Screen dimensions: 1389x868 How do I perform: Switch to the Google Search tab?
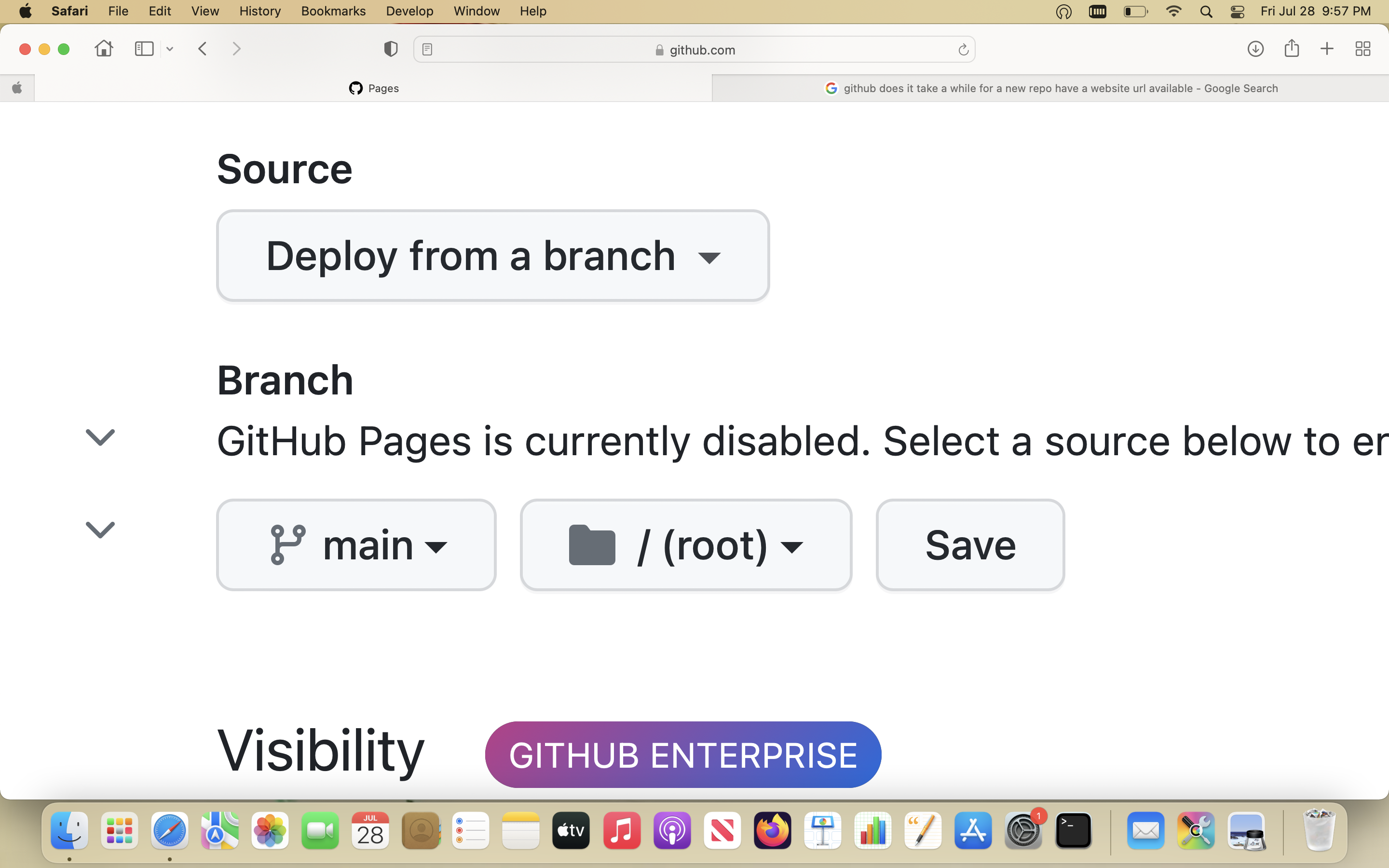pyautogui.click(x=1050, y=88)
